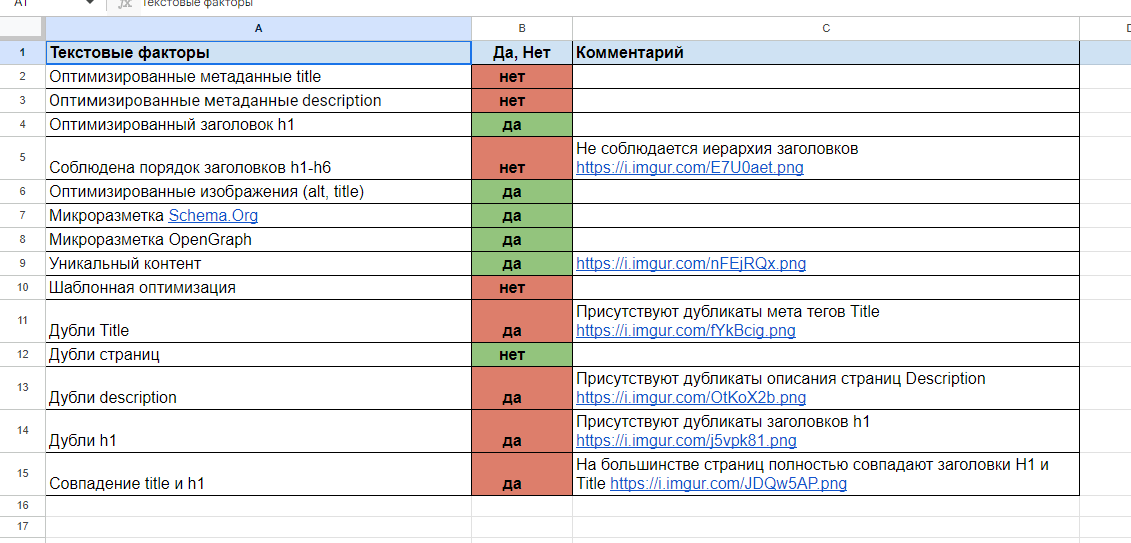This screenshot has height=543, width=1131.
Task: Open the j5vpk81.png h1 duplicates link
Action: click(x=686, y=441)
